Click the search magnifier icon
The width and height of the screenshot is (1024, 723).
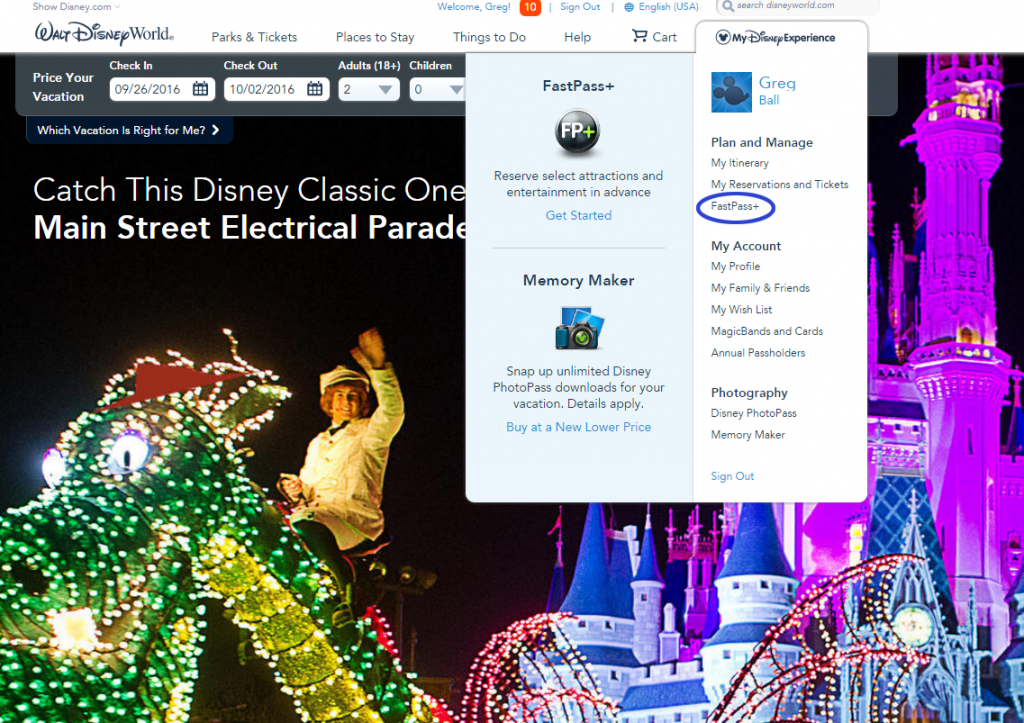click(728, 7)
